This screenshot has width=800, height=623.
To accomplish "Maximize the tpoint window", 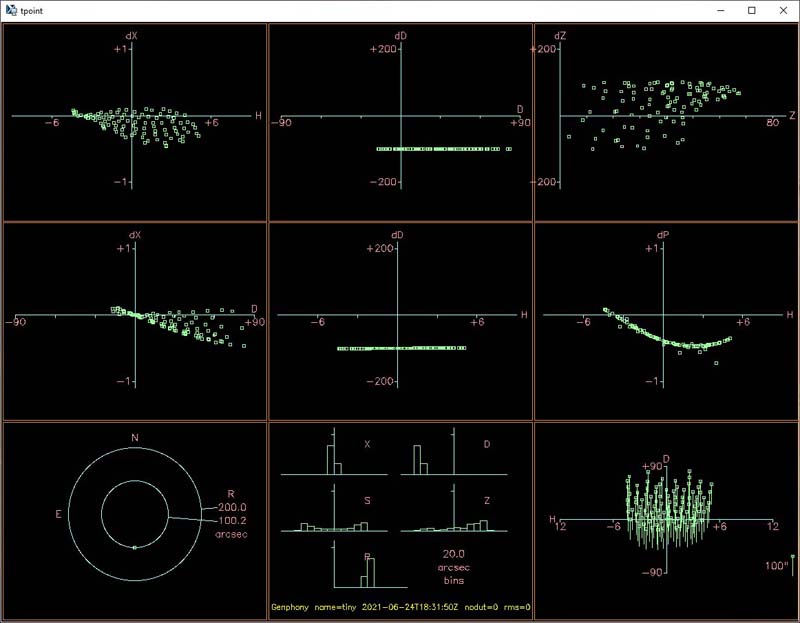I will 751,10.
